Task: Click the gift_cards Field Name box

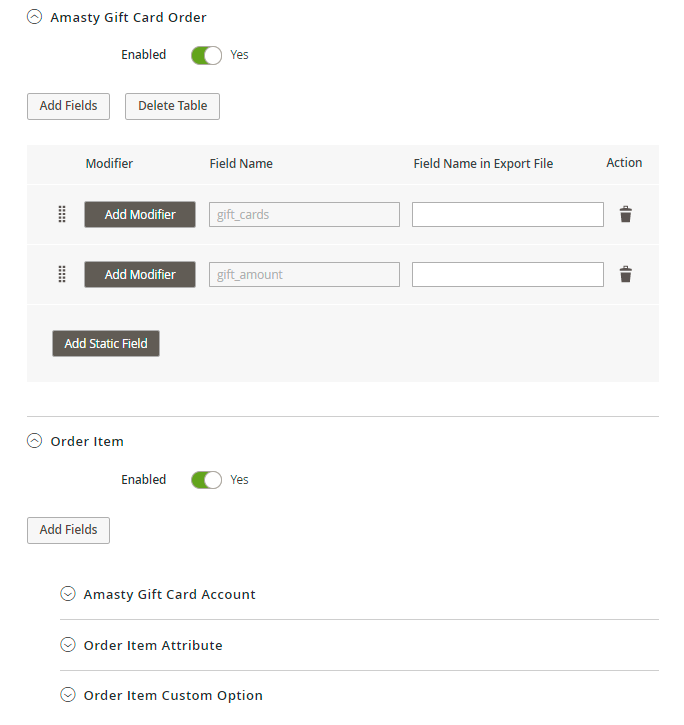Action: [304, 215]
